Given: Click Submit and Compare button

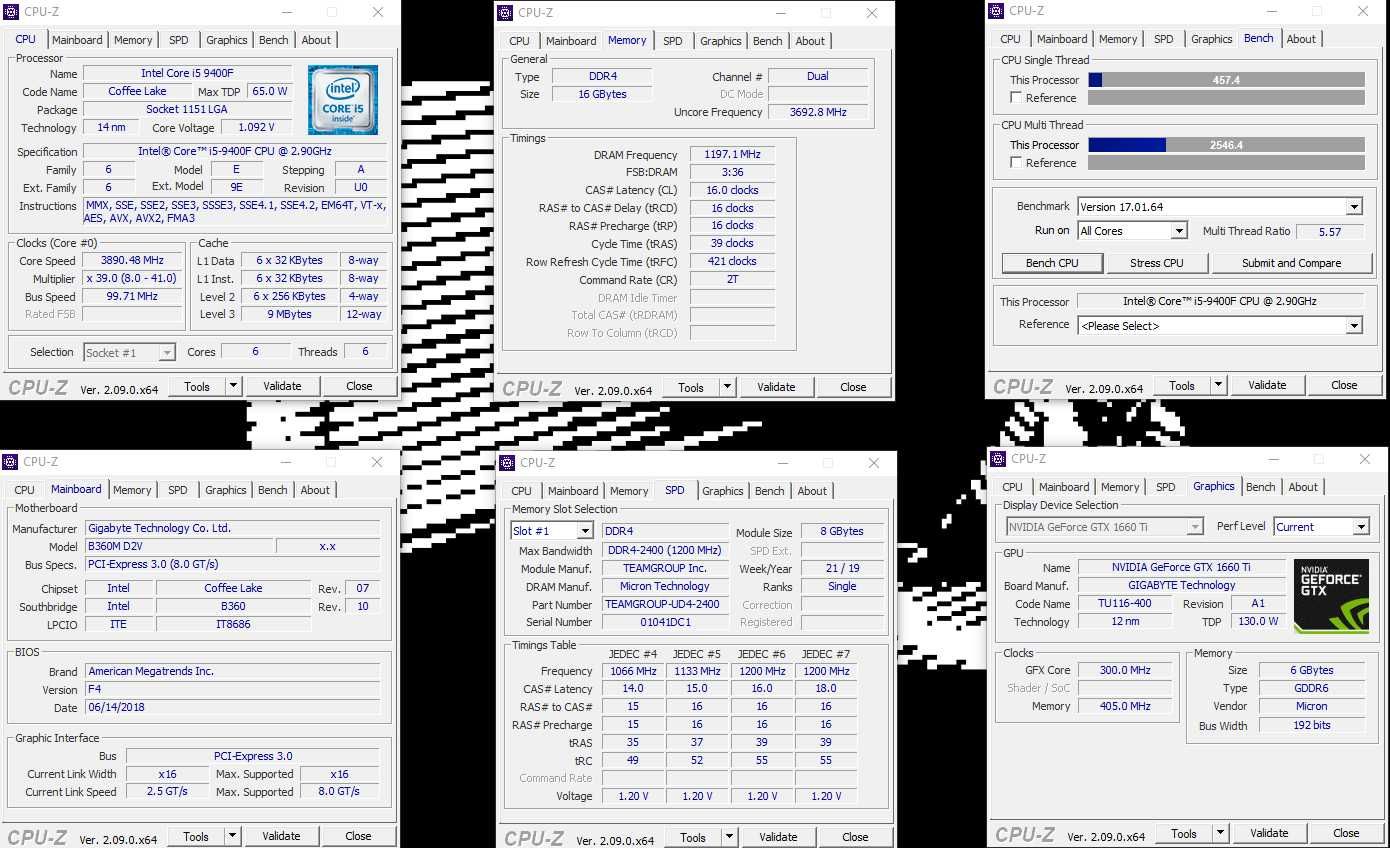Looking at the screenshot, I should 1292,263.
